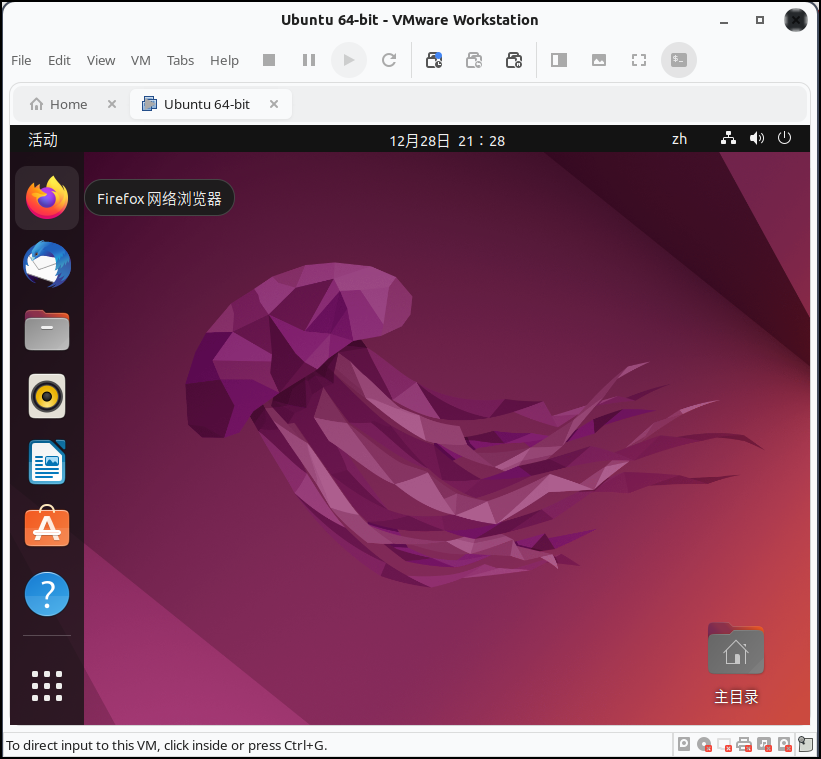Toggle the library sidebar panel
Image resolution: width=821 pixels, height=759 pixels.
pos(559,60)
